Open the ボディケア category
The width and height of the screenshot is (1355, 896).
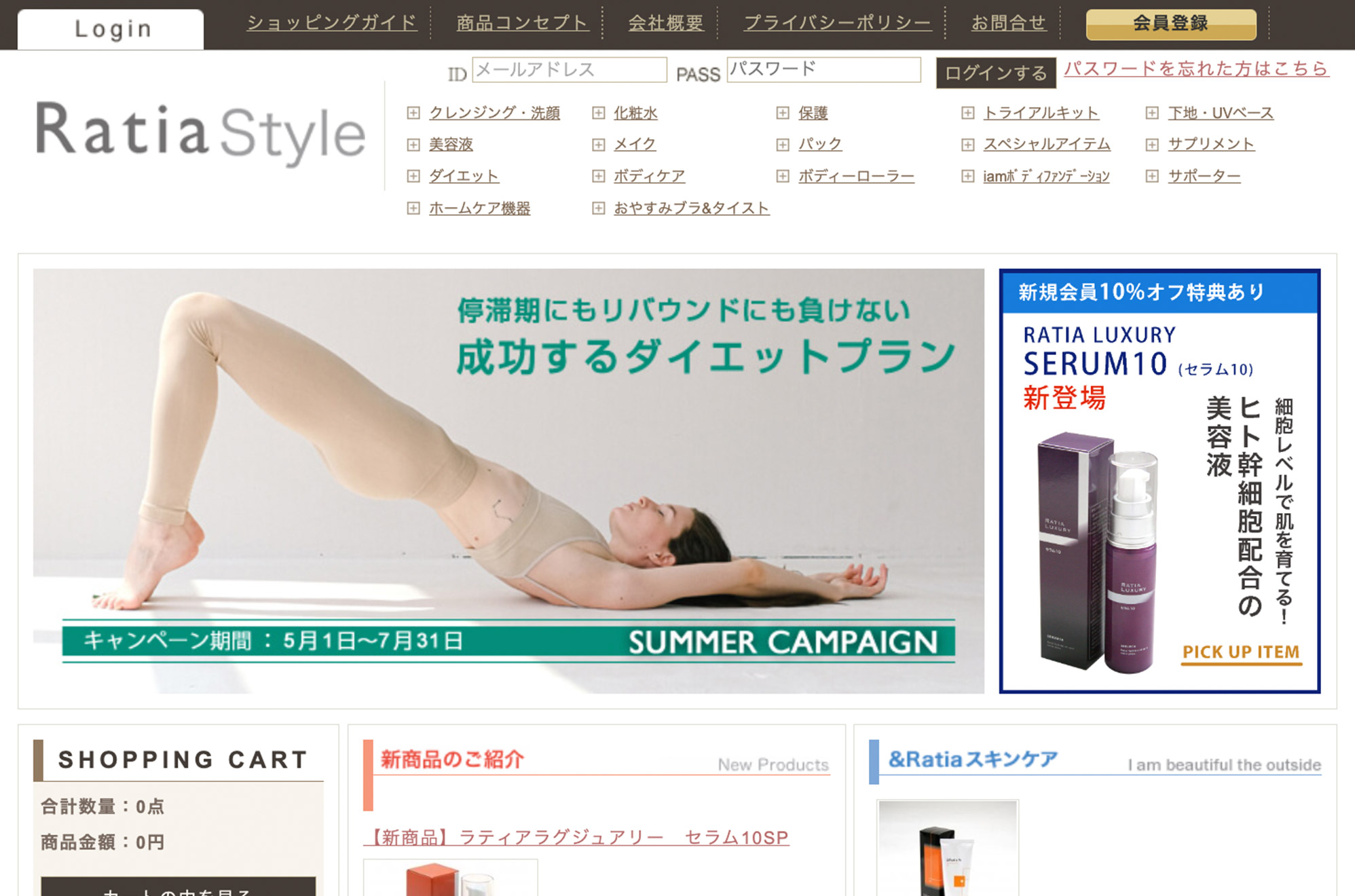click(649, 176)
